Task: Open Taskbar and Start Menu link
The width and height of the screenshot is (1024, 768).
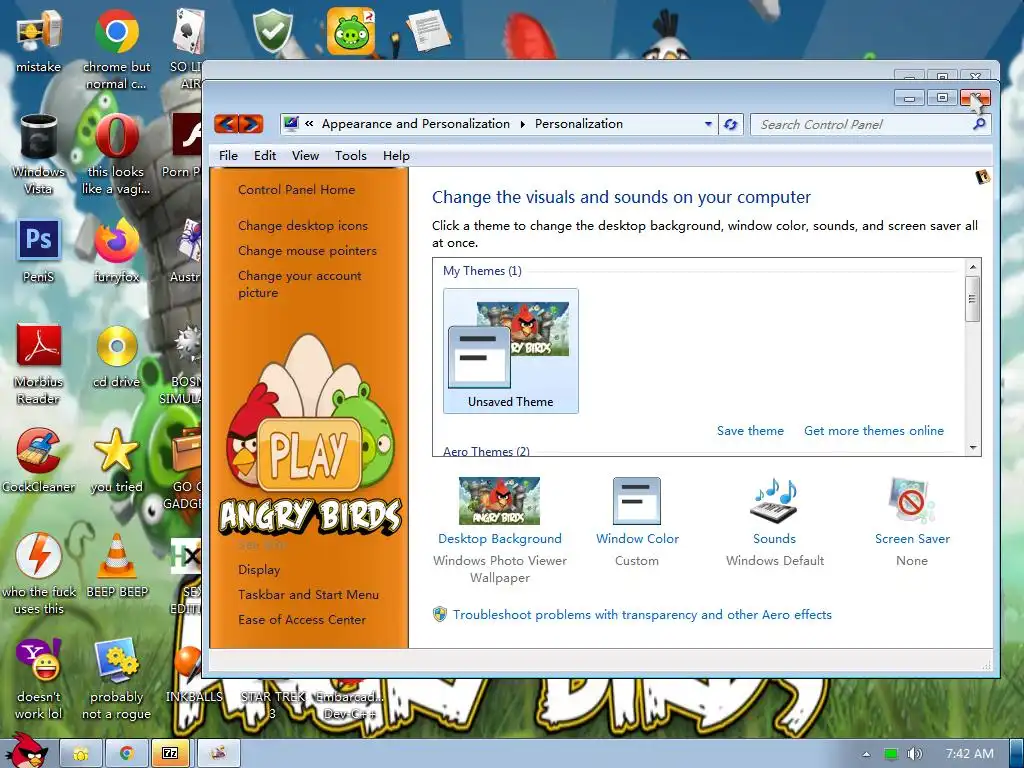Action: click(x=308, y=594)
